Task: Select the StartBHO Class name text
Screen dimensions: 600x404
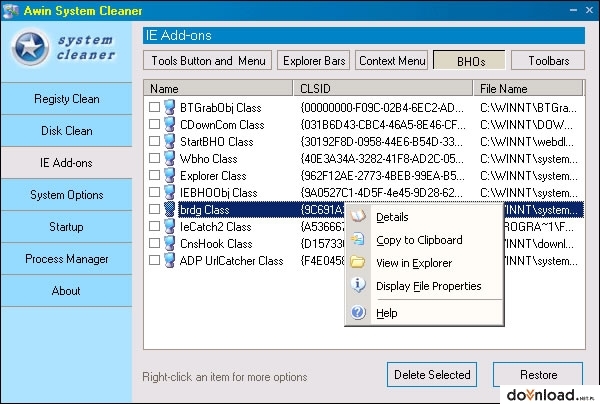Action: (x=217, y=142)
